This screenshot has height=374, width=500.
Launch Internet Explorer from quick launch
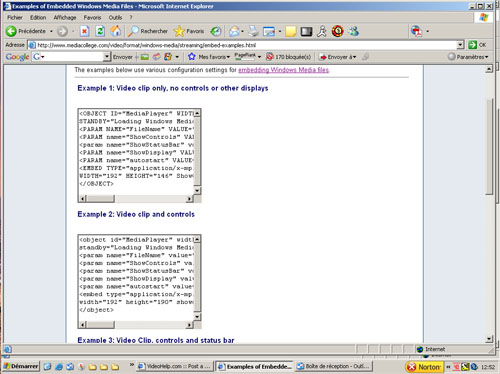point(59,367)
